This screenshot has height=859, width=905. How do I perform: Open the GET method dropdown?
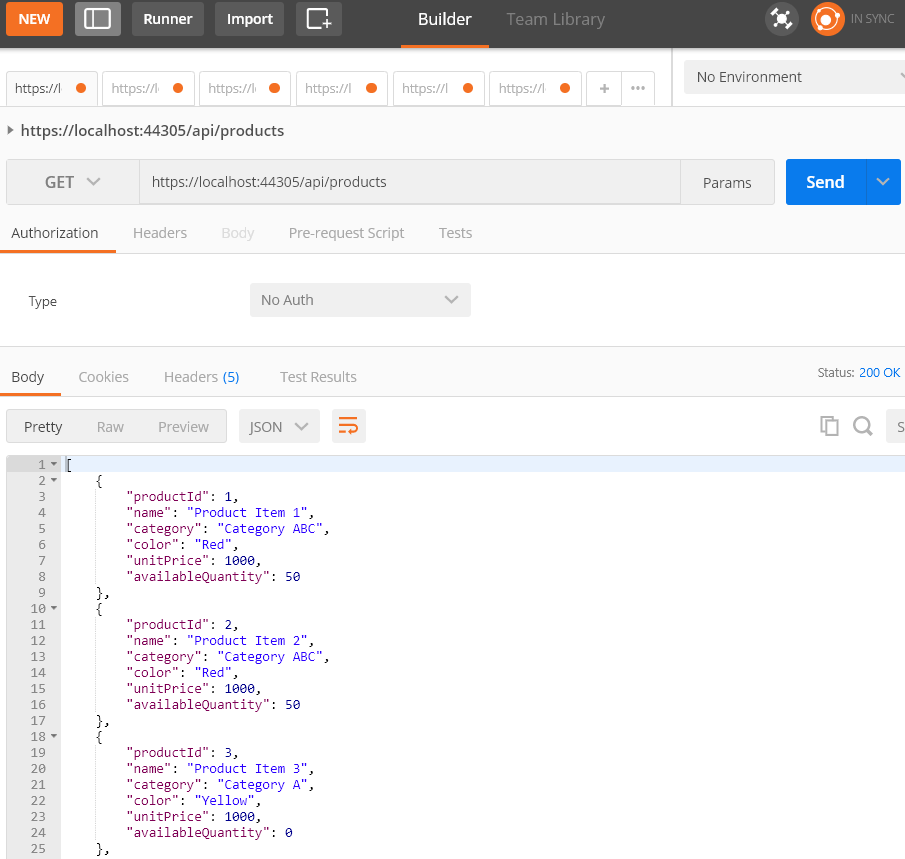coord(72,182)
